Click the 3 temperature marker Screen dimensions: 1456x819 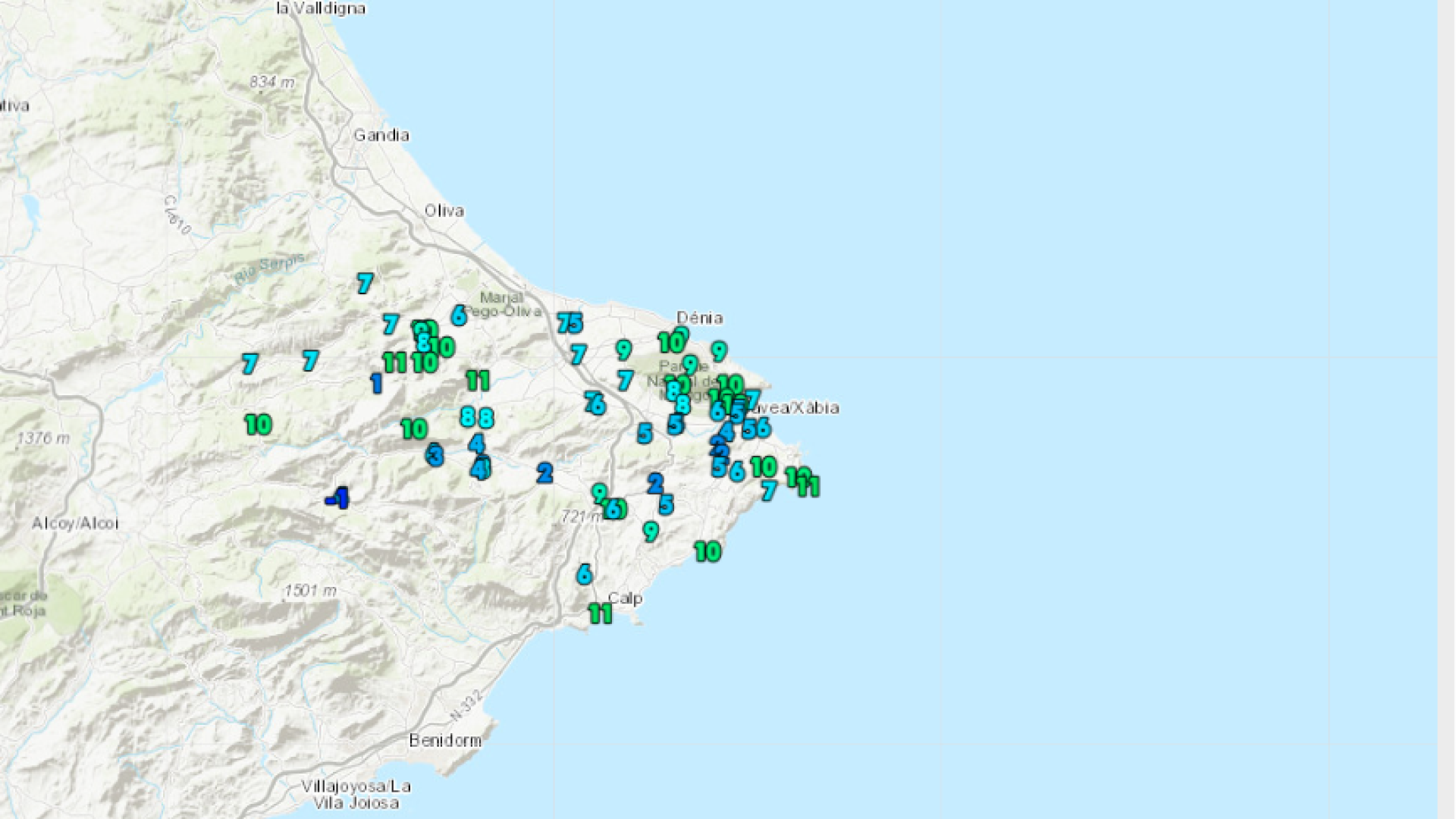coord(435,456)
